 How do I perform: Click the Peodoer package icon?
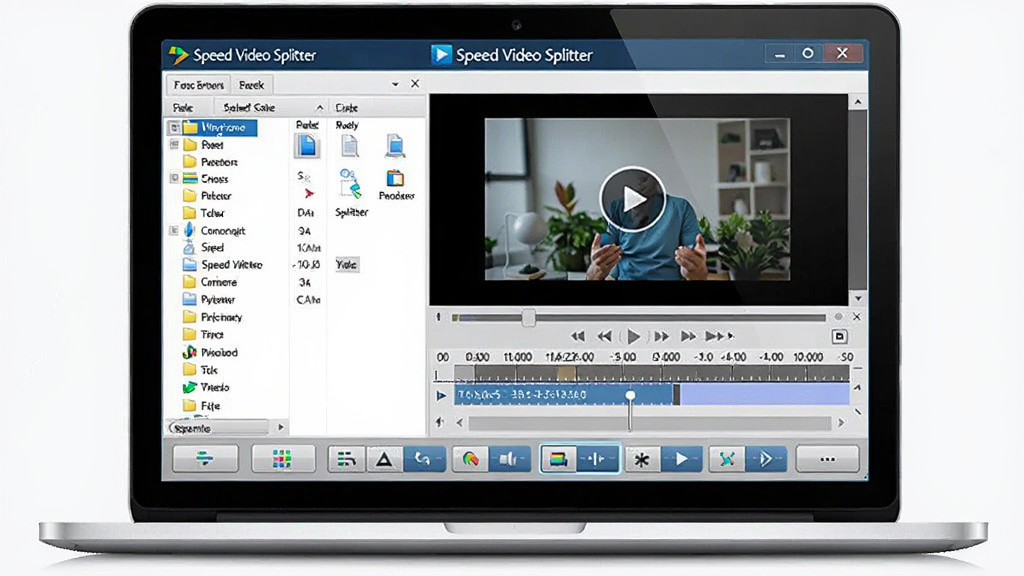click(395, 178)
